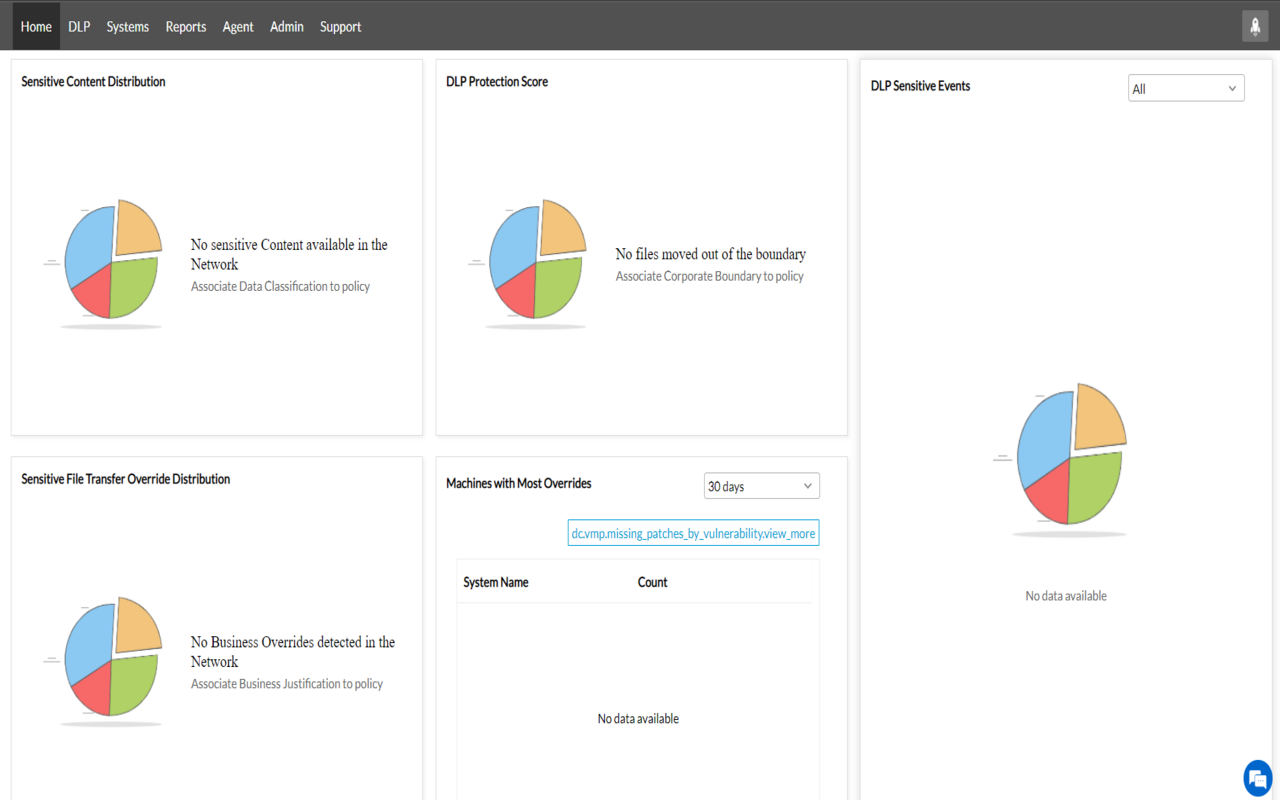This screenshot has height=800, width=1280.
Task: Open the Admin tab
Action: click(x=287, y=26)
